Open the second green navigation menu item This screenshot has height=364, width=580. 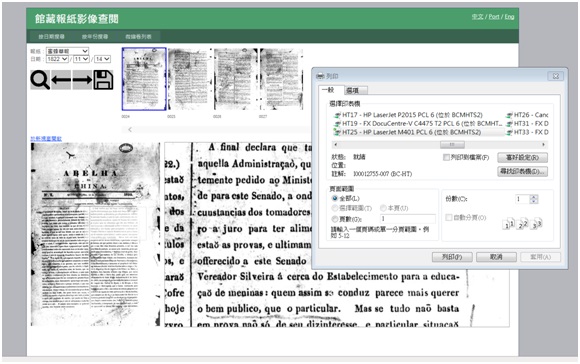click(x=95, y=37)
